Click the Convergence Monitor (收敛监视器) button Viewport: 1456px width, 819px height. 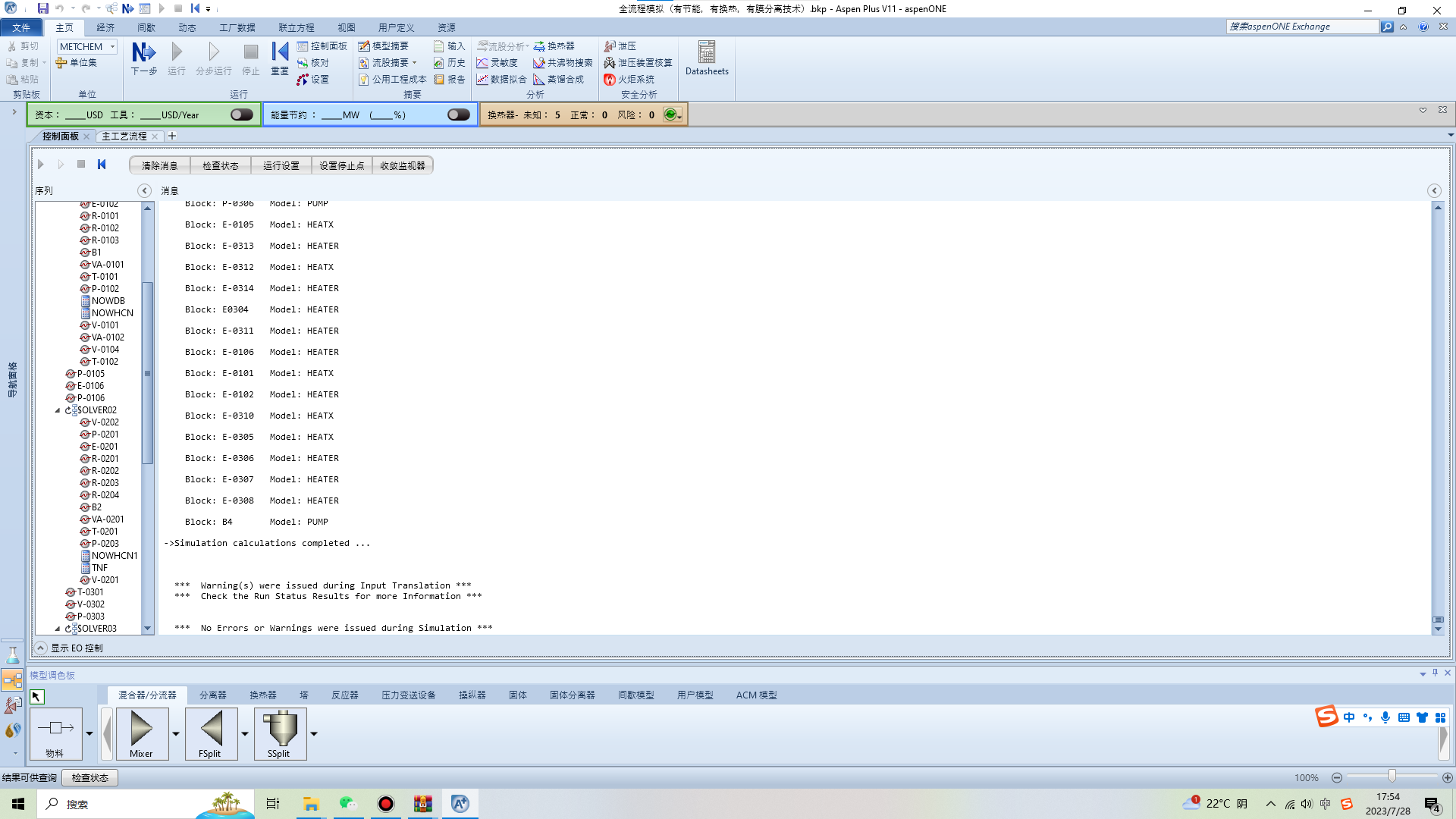403,165
